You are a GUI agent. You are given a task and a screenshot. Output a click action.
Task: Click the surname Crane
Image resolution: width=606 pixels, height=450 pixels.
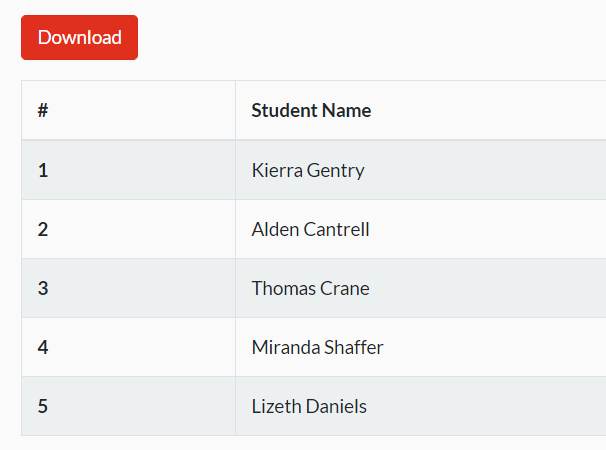346,288
